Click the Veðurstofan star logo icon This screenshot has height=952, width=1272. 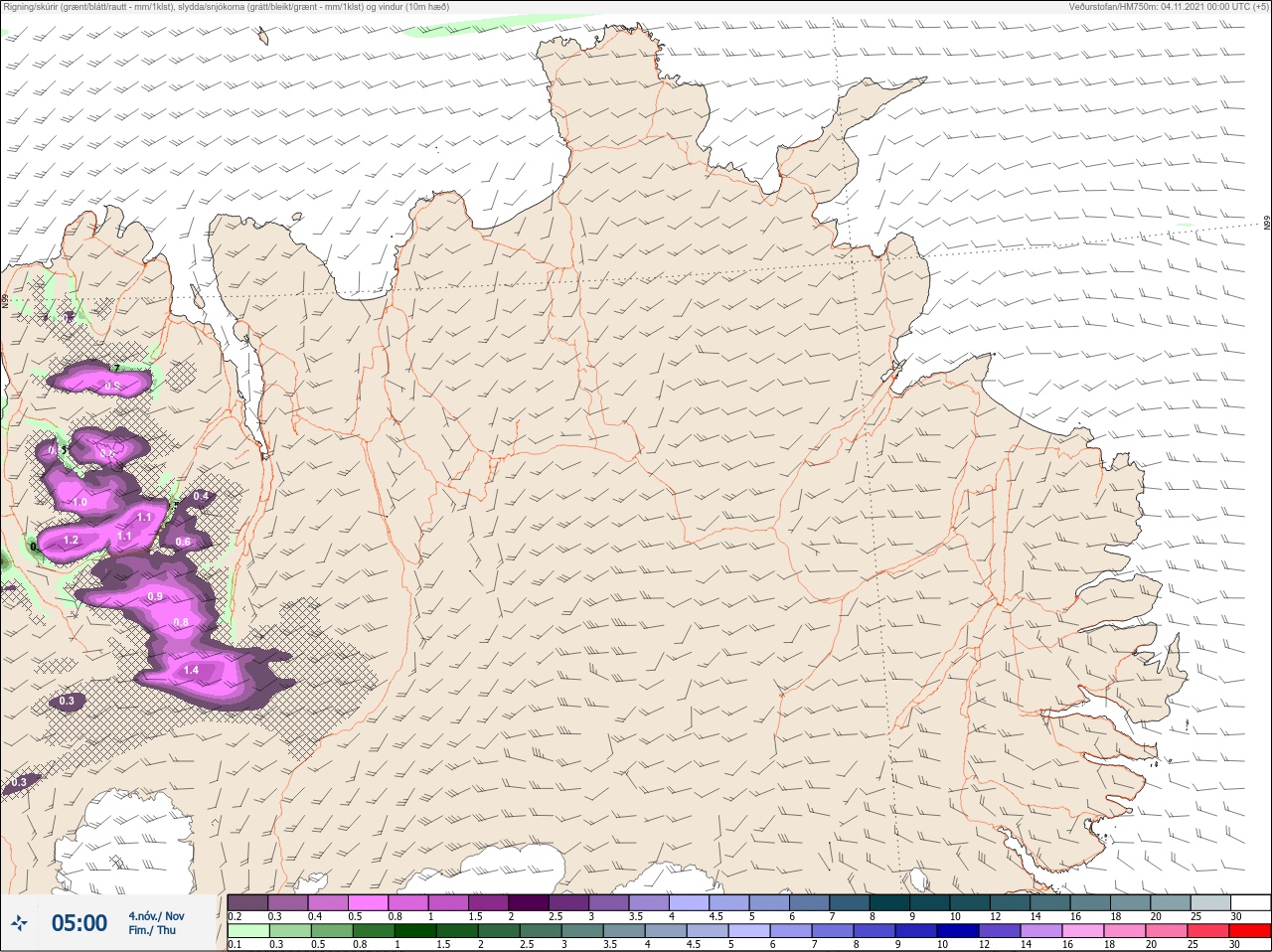point(19,923)
